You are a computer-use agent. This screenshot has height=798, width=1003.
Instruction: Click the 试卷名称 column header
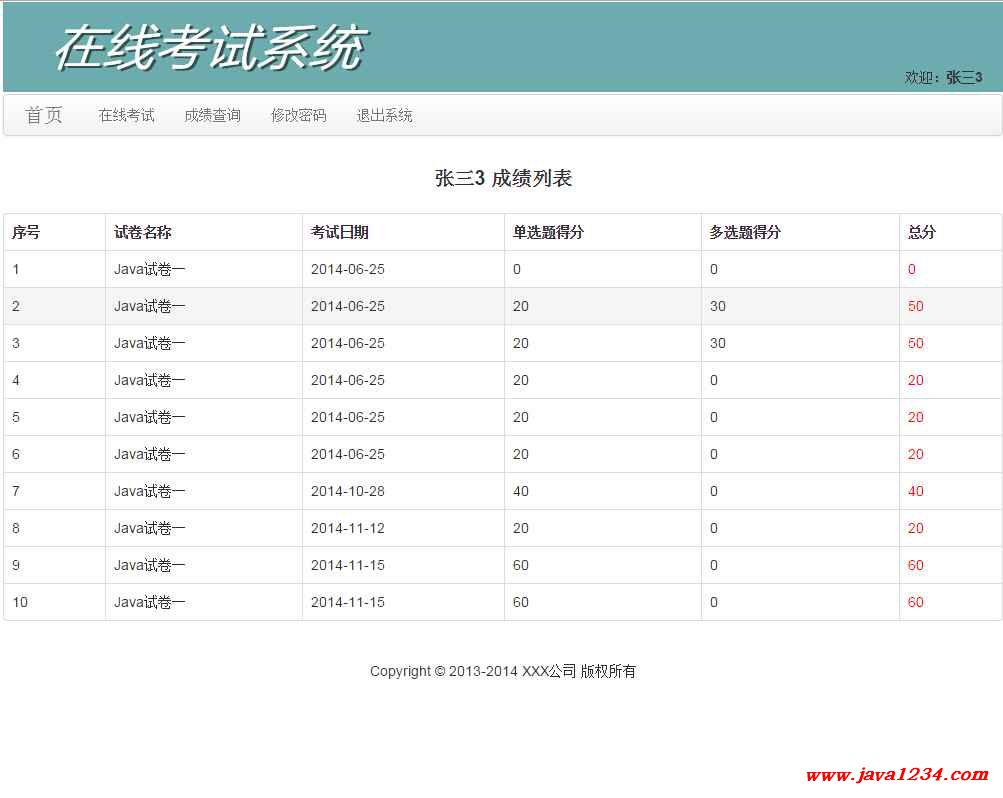tap(143, 232)
